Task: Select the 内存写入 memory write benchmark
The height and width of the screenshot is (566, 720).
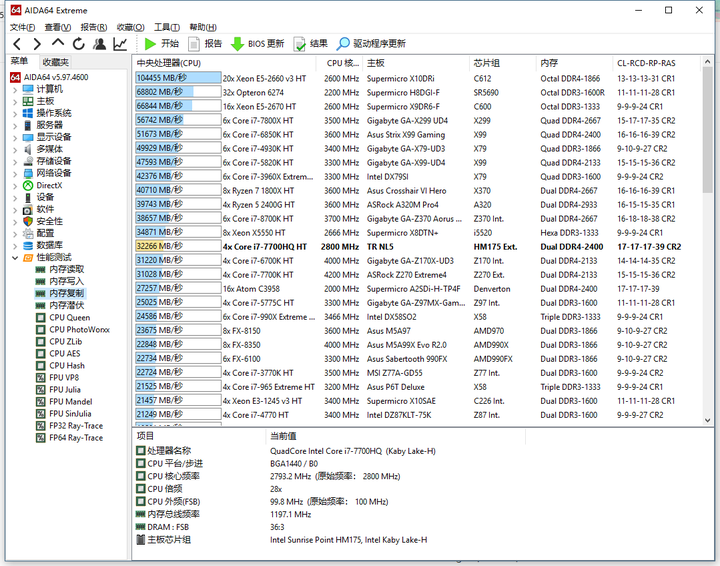Action: click(67, 281)
